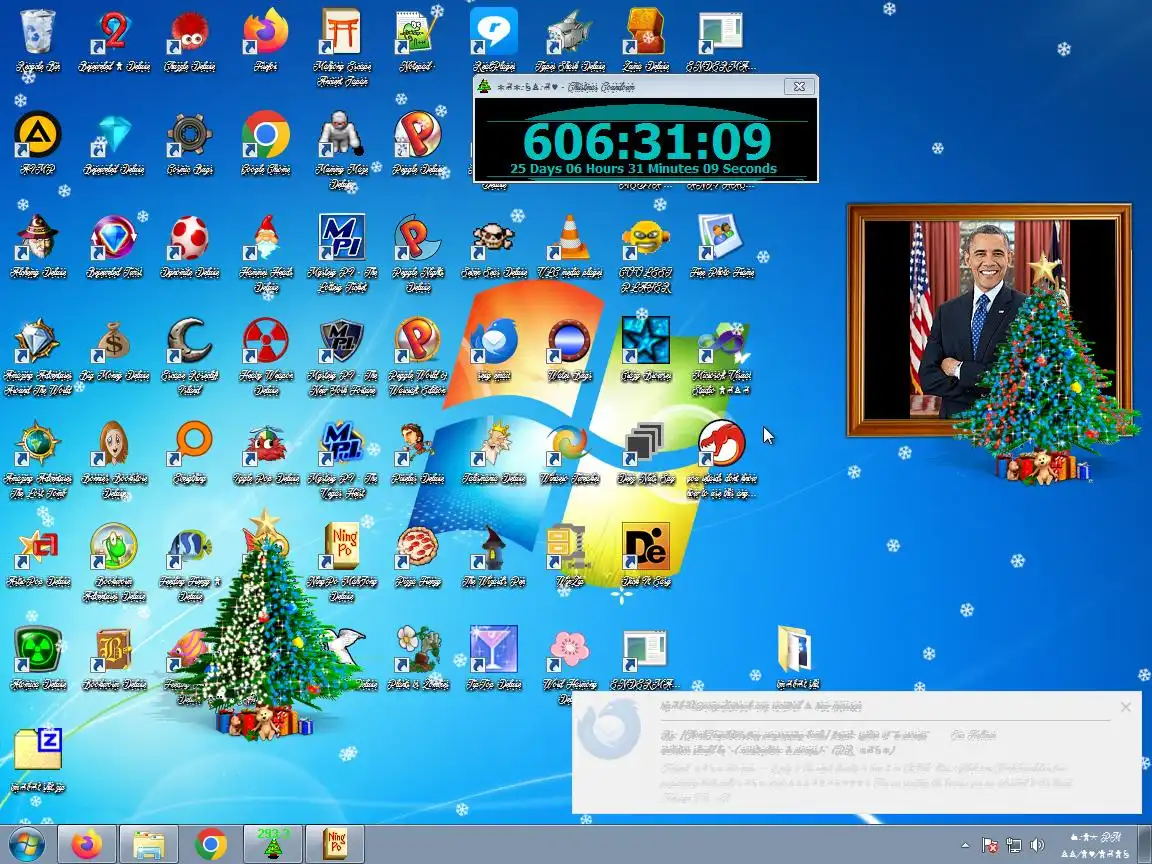Open the Windows Start menu orb
Image resolution: width=1152 pixels, height=864 pixels.
pyautogui.click(x=26, y=843)
